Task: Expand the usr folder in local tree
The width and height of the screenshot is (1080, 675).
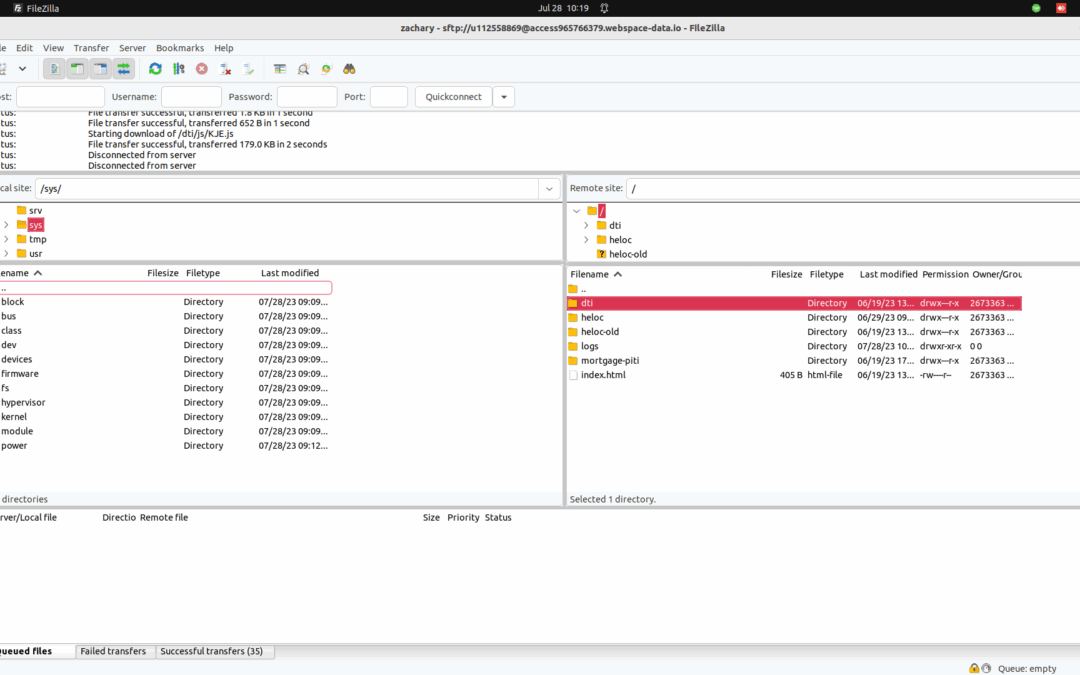Action: 6,254
